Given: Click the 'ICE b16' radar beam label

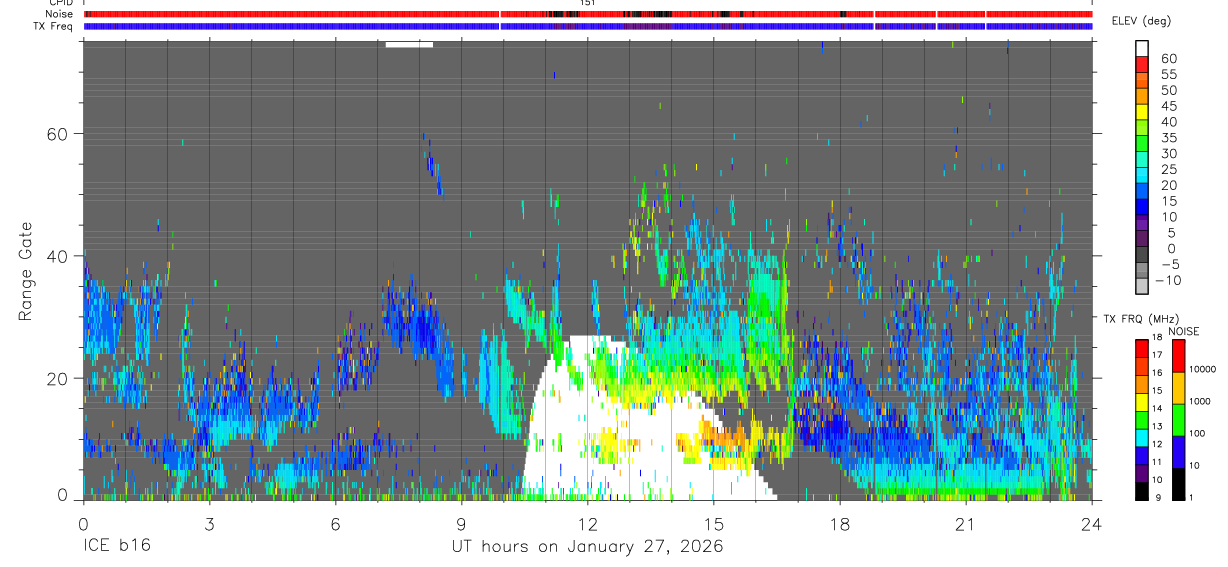Looking at the screenshot, I should click(116, 547).
